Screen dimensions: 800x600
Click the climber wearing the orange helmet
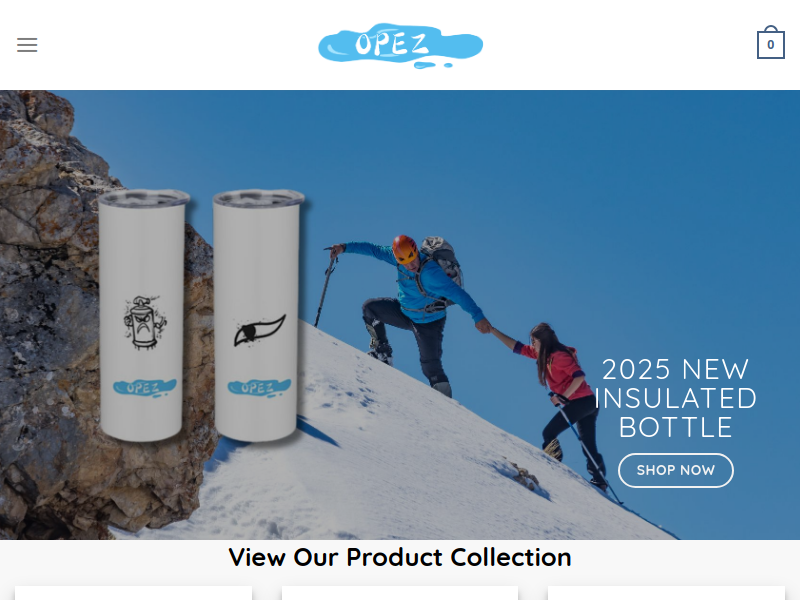click(x=413, y=306)
